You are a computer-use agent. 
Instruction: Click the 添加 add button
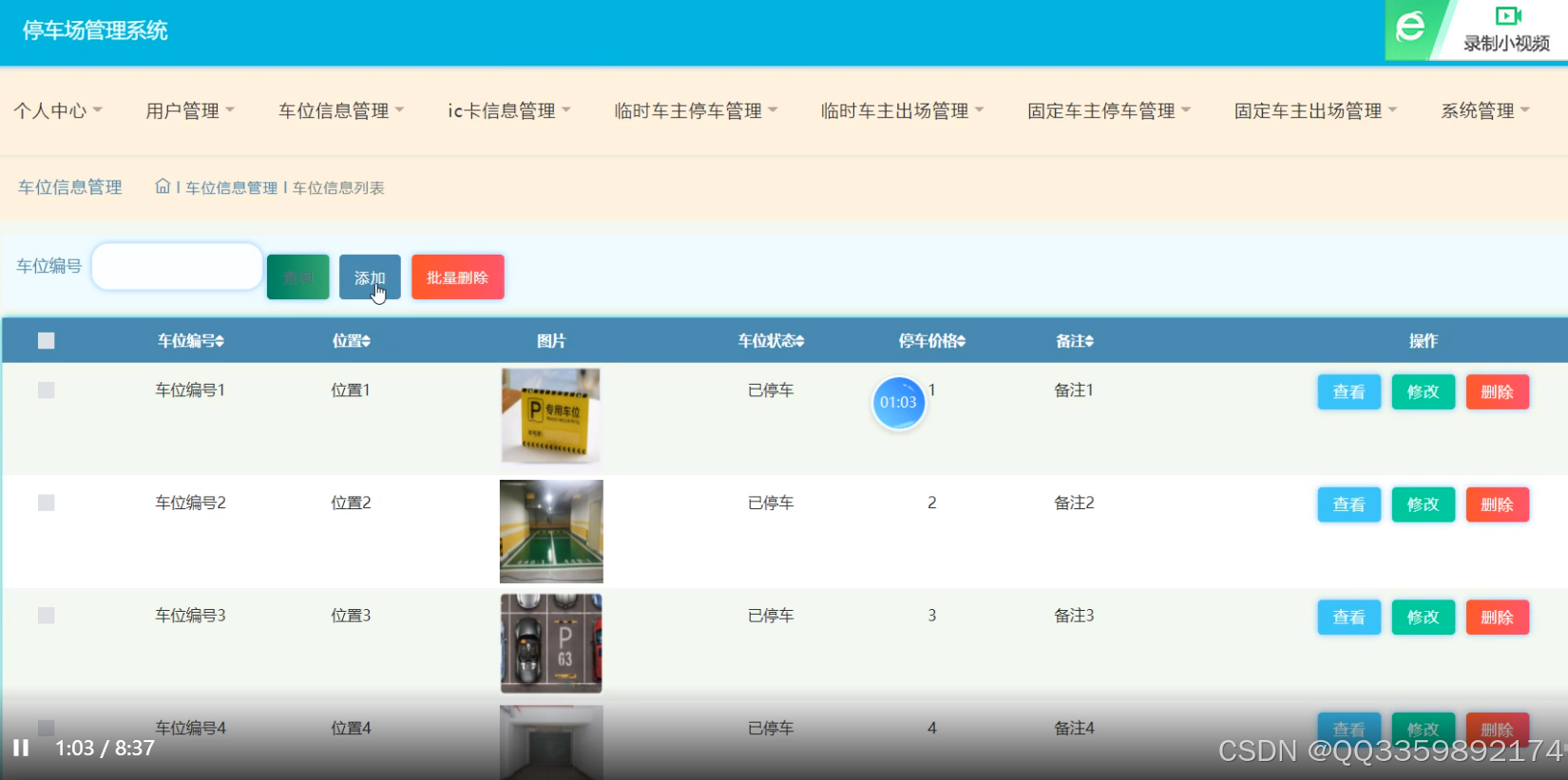tap(370, 277)
